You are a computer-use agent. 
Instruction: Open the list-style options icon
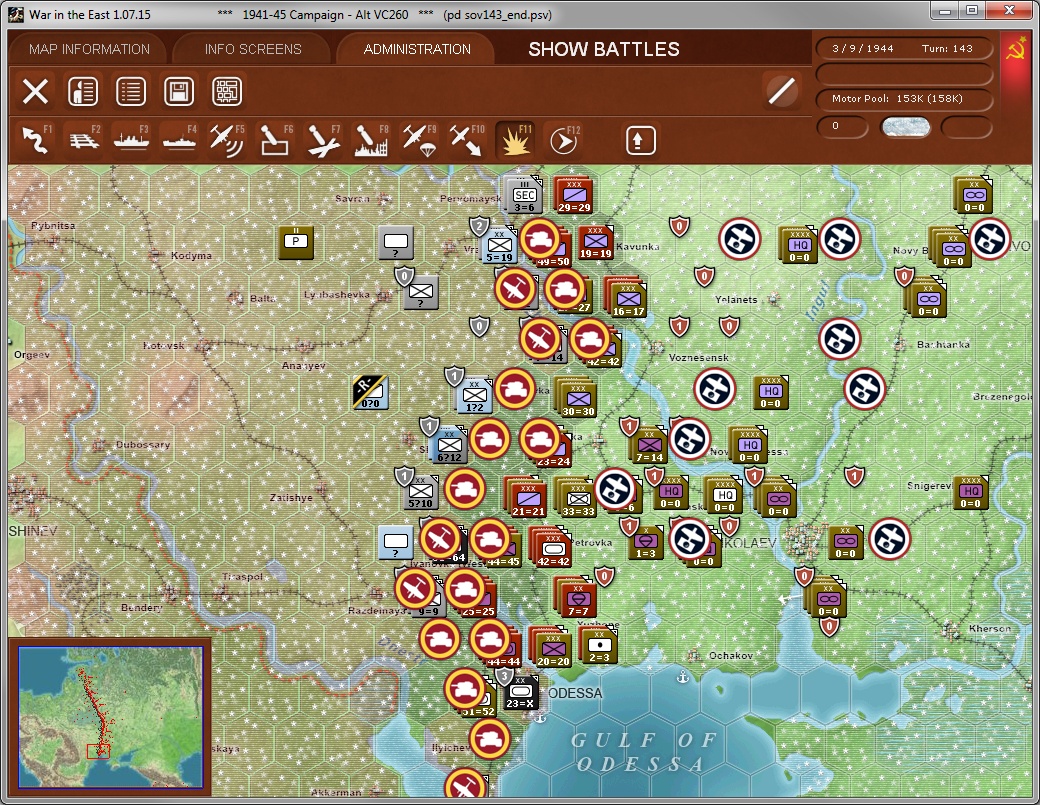coord(131,91)
